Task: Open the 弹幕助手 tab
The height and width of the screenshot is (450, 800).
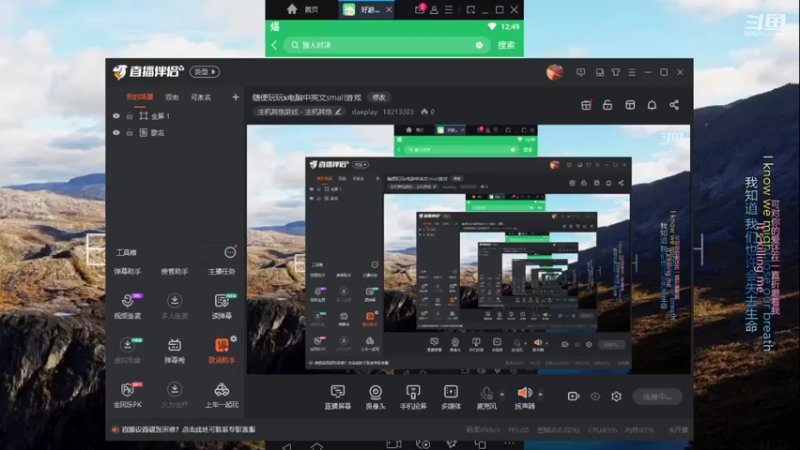Action: click(128, 271)
